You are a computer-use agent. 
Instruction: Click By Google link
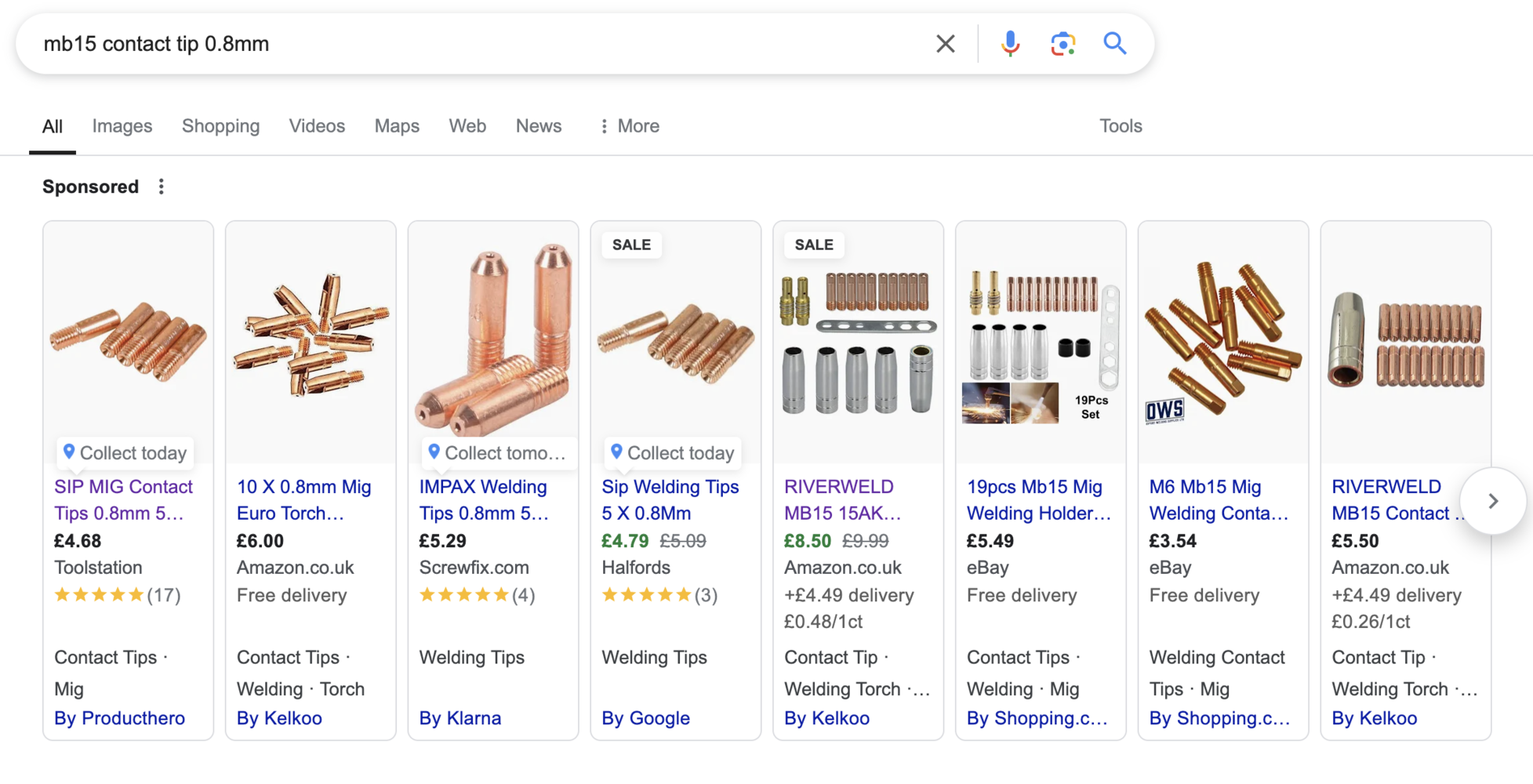pyautogui.click(x=646, y=718)
